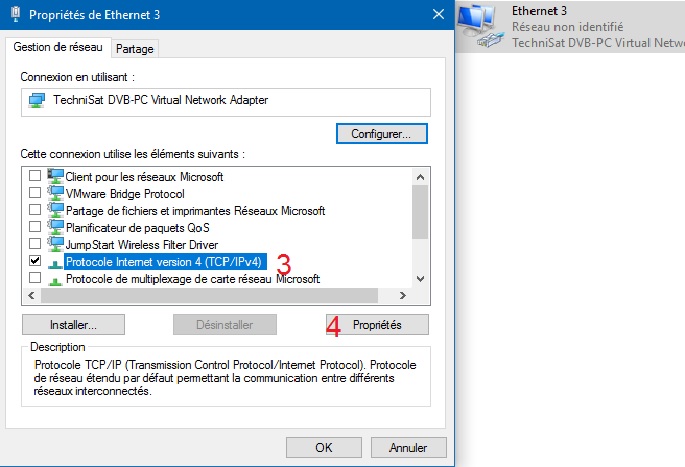Click the horizontal scroll right arrow
The image size is (685, 467).
click(x=403, y=296)
